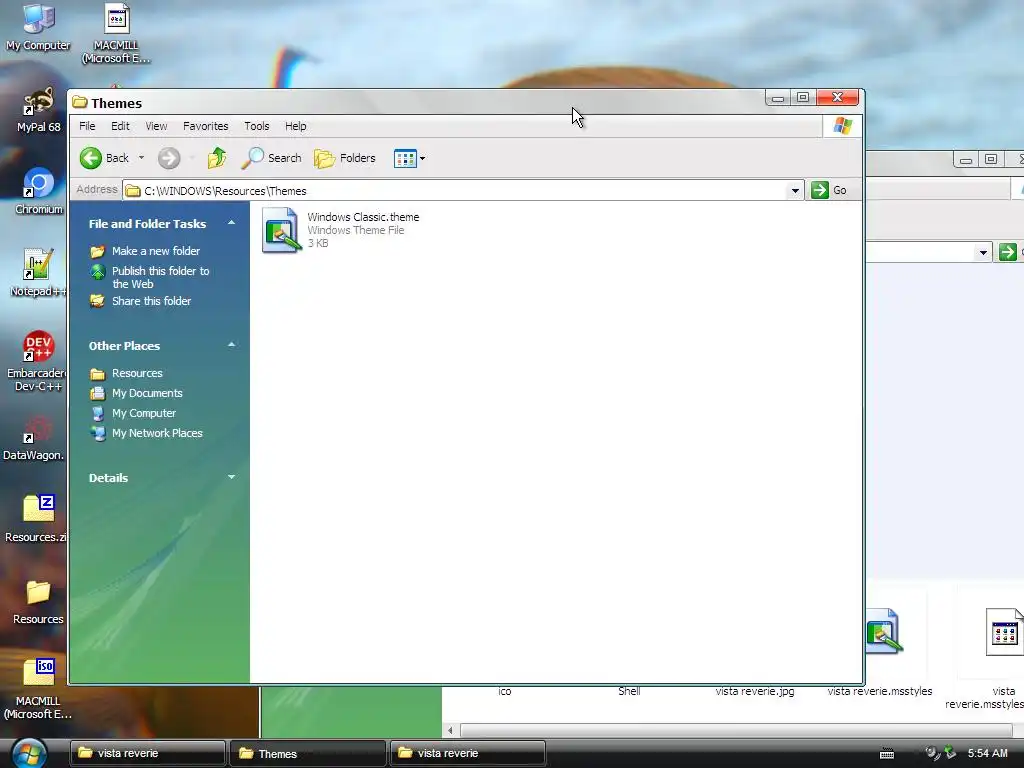Click the Go arrow button
This screenshot has height=768, width=1024.
pos(820,190)
